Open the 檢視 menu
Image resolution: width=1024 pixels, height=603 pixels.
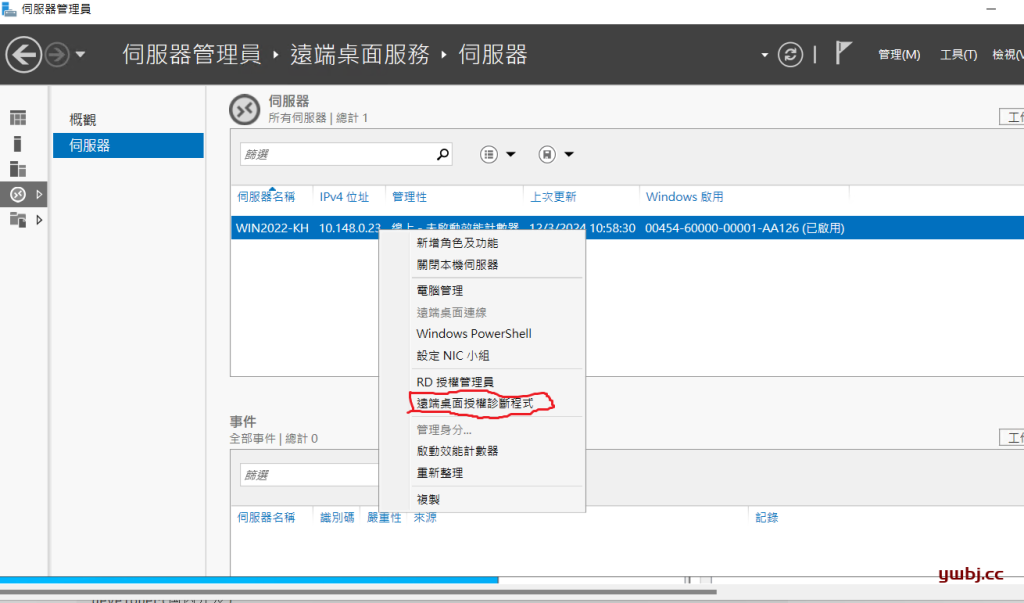(x=1008, y=55)
